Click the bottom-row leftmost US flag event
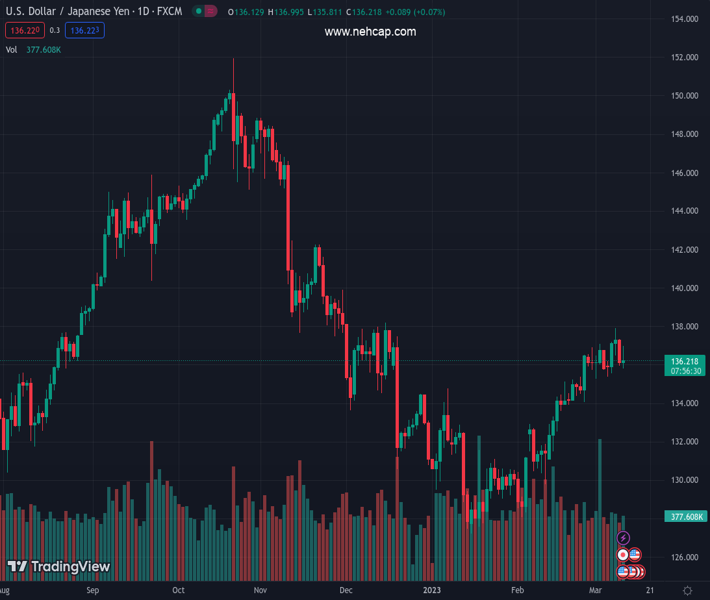This screenshot has width=710, height=600. (623, 571)
